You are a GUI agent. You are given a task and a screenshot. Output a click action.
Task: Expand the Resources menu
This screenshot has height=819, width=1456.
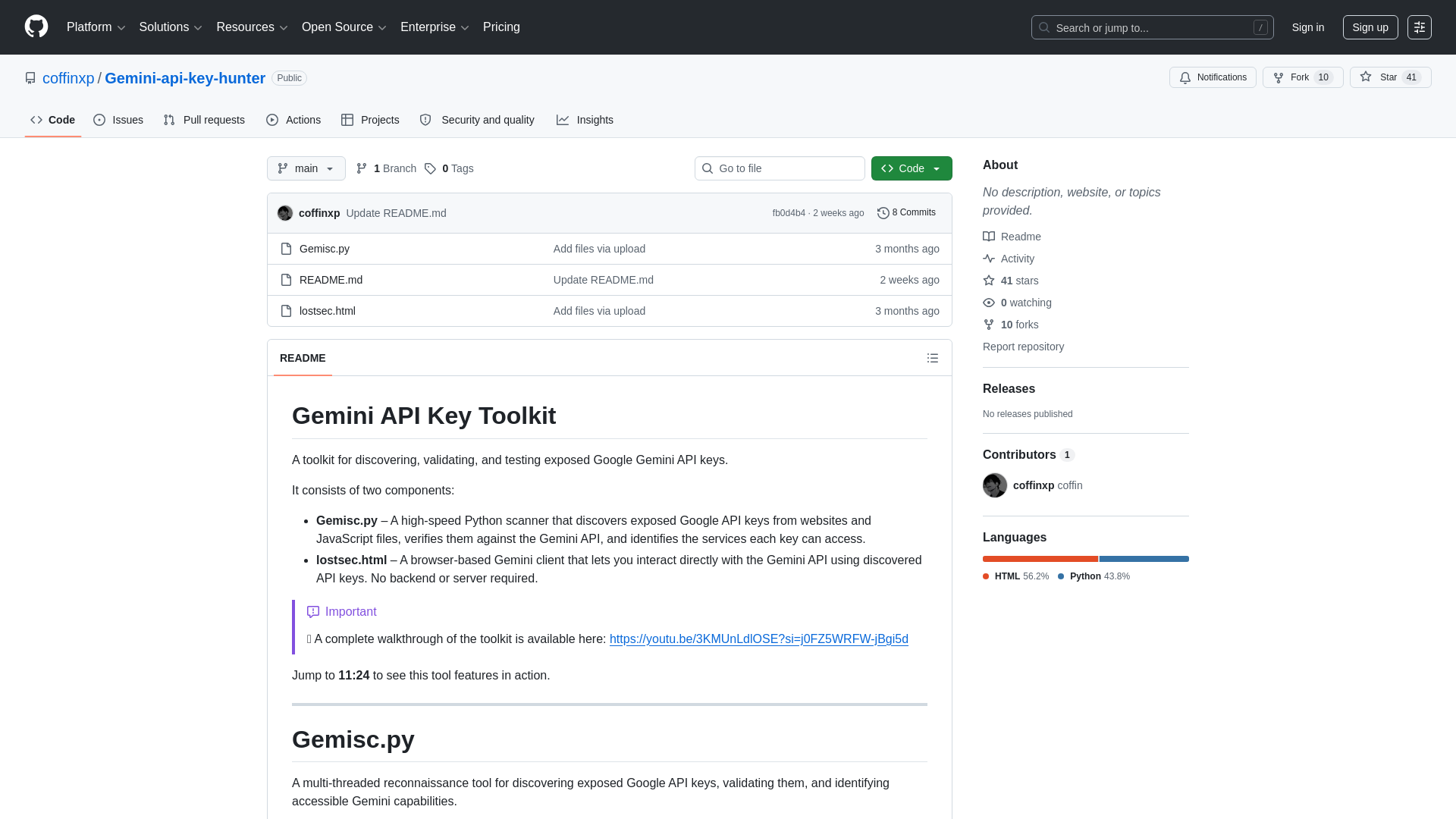point(252,27)
